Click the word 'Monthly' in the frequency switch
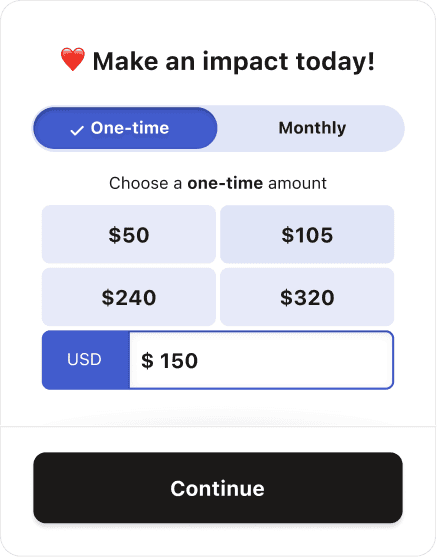Viewport: 437px width, 557px height. tap(312, 128)
